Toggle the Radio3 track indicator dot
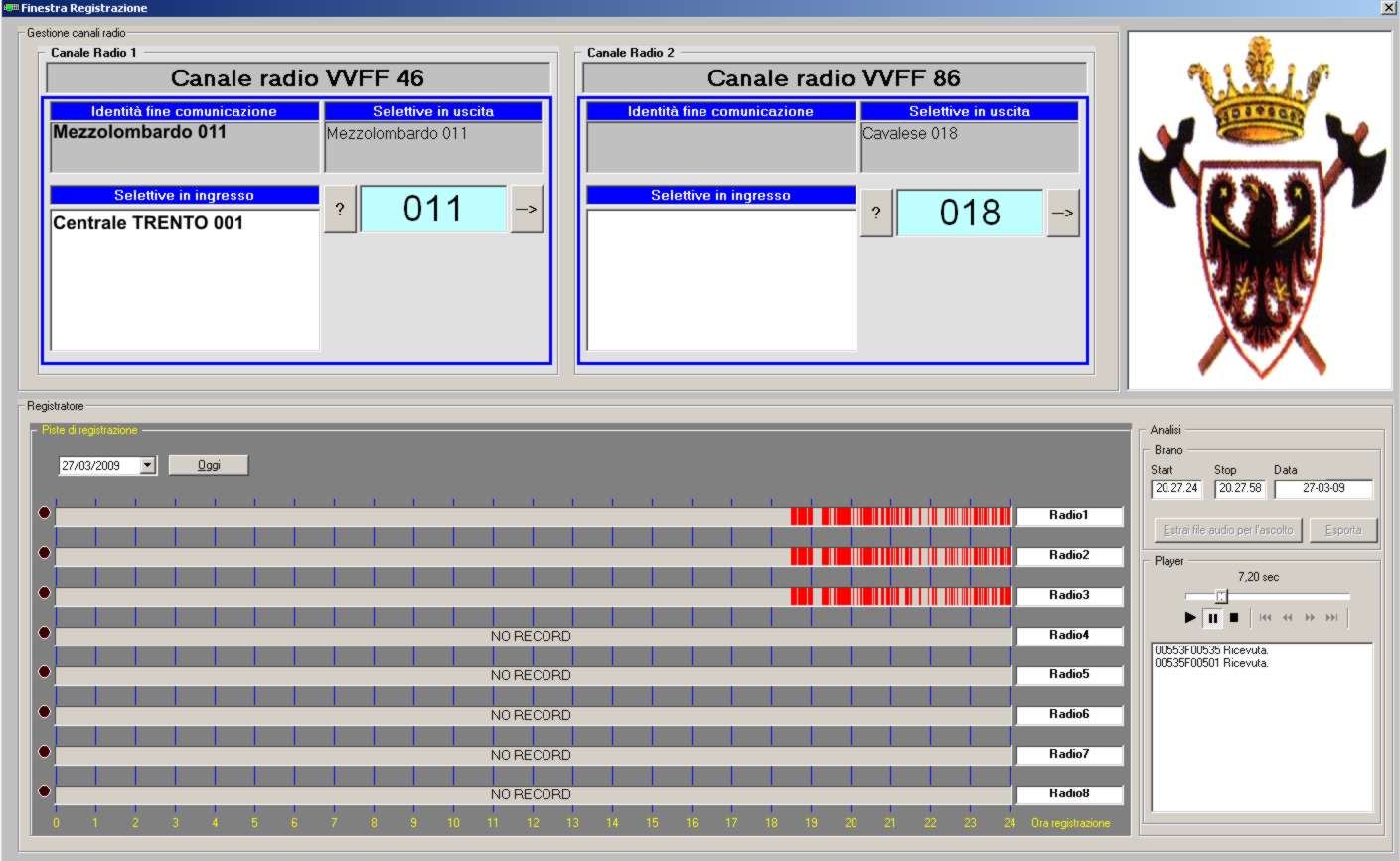The width and height of the screenshot is (1400, 861). 44,593
